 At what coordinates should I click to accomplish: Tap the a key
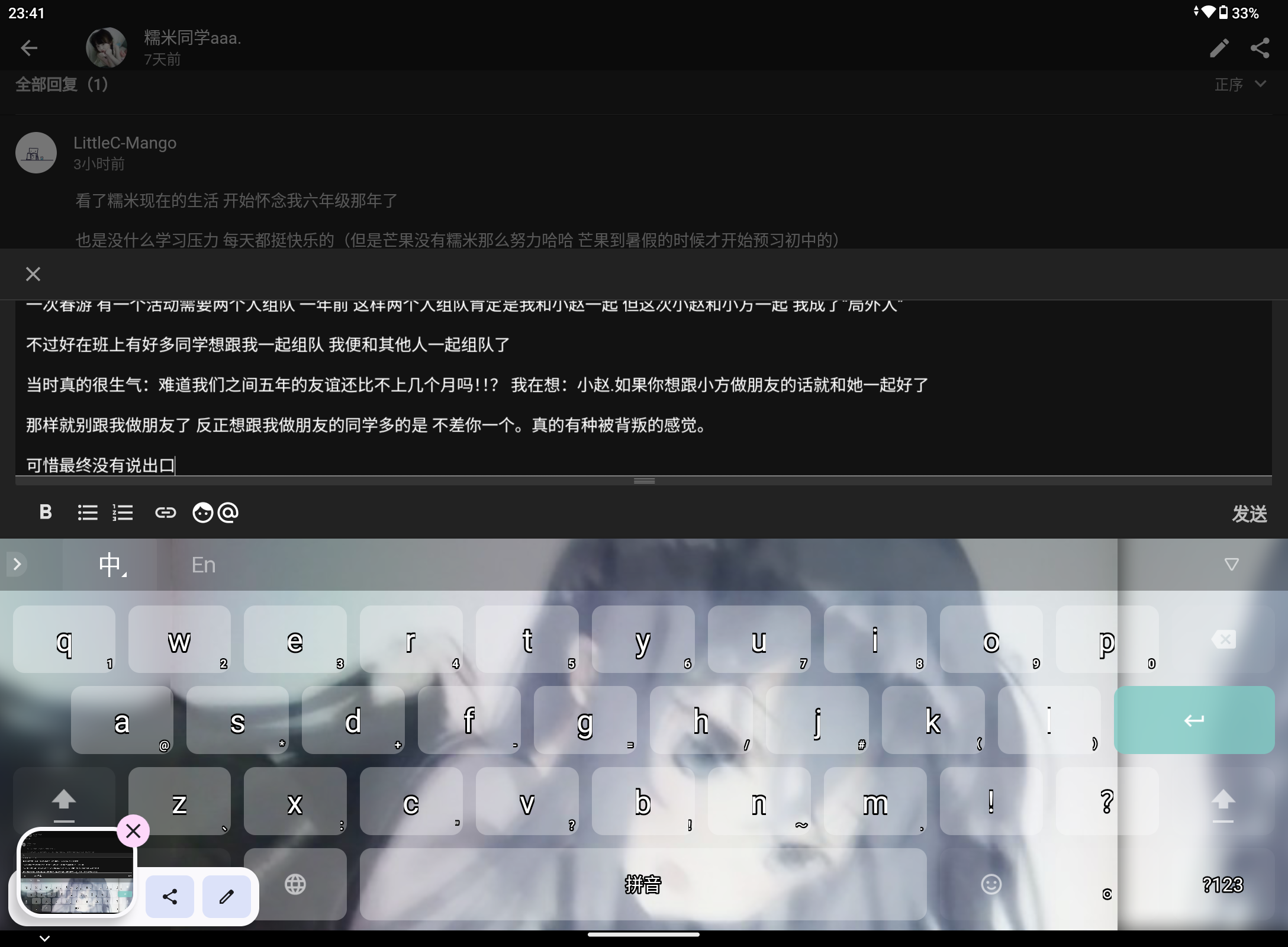coord(122,720)
